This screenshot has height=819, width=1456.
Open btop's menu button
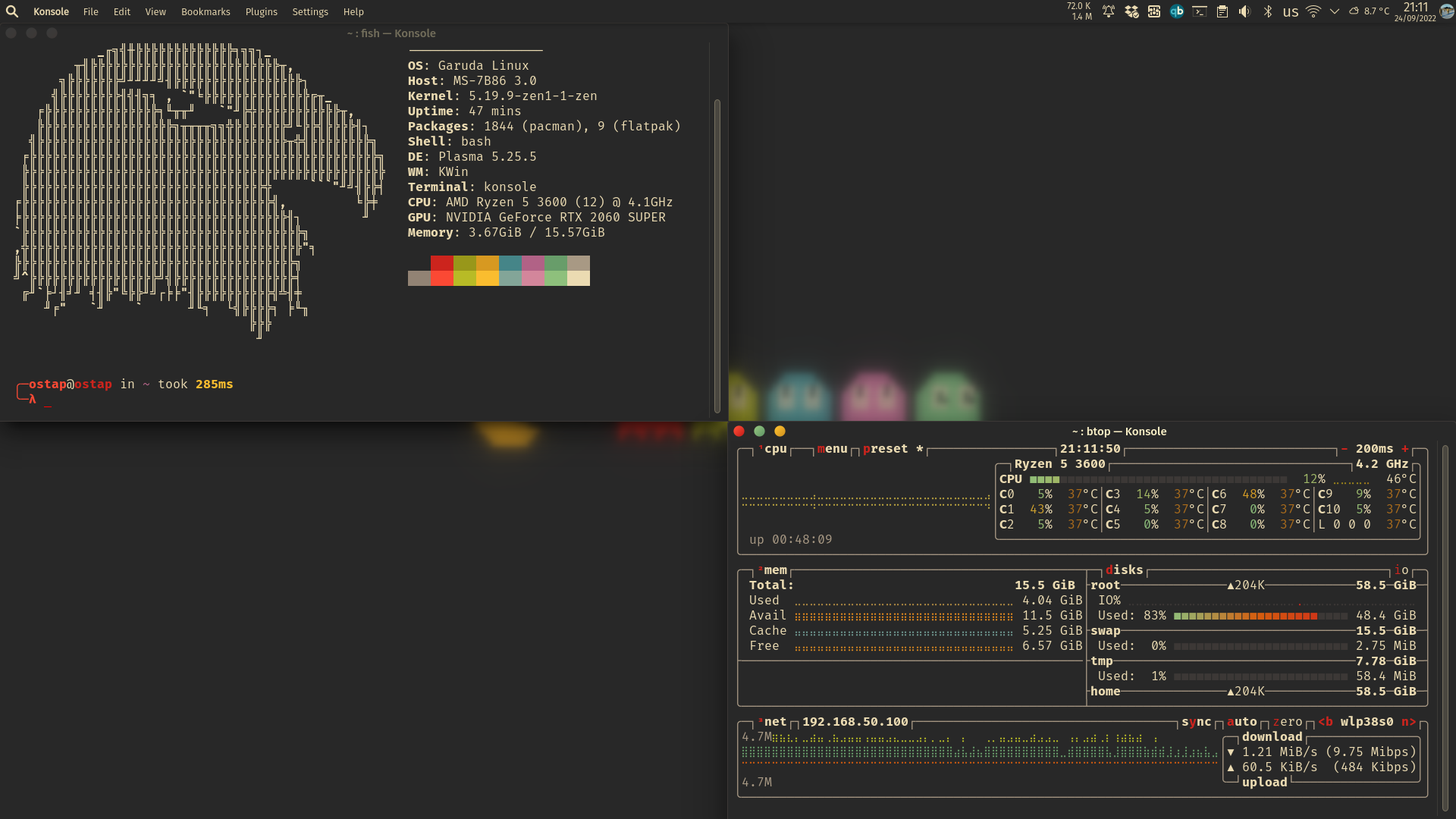coord(833,448)
